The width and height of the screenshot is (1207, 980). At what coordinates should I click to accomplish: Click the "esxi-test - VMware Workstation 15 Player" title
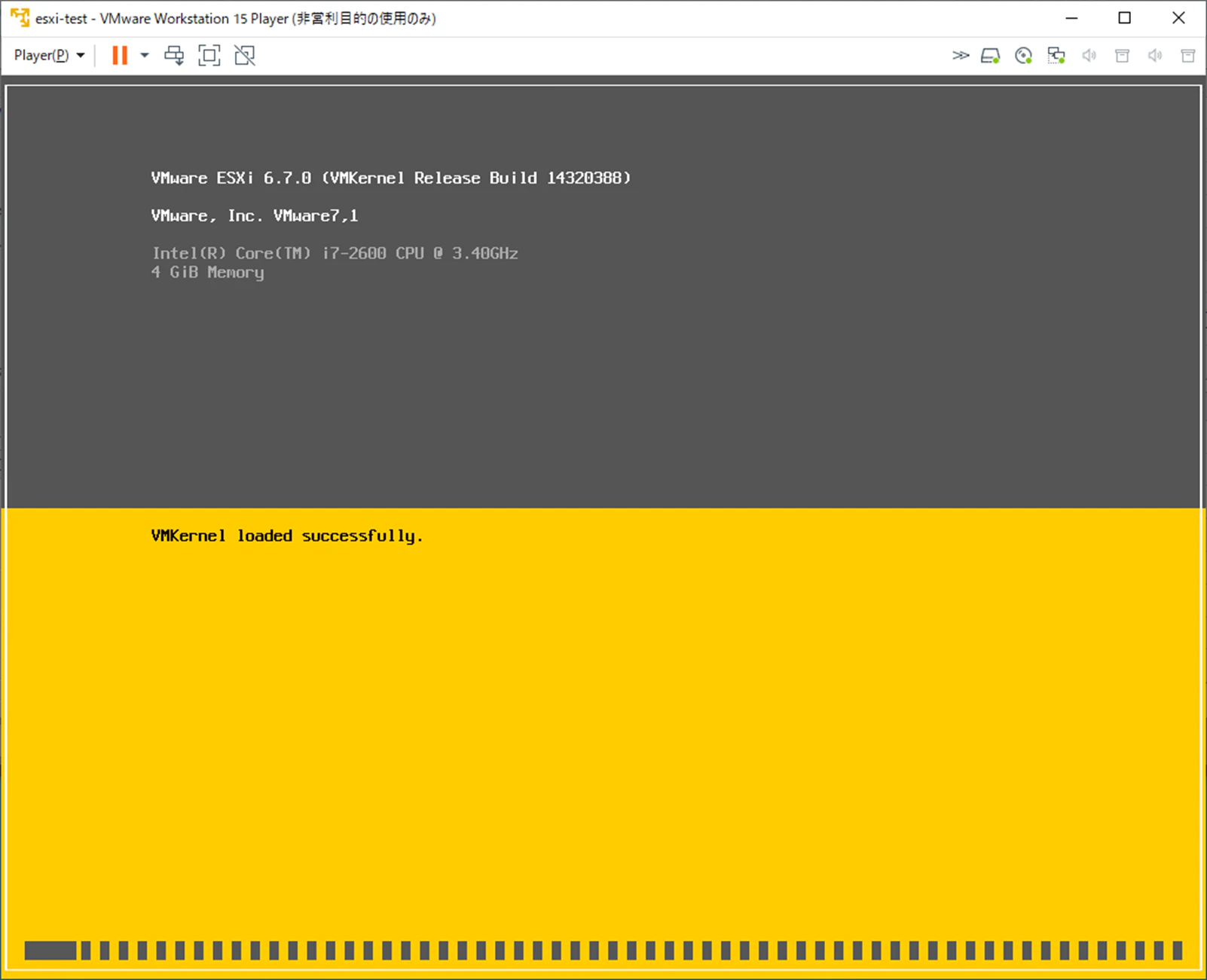pos(236,18)
